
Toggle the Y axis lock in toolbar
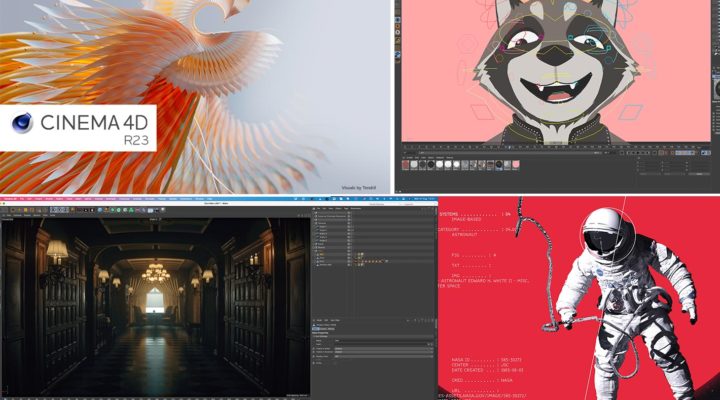(60, 210)
